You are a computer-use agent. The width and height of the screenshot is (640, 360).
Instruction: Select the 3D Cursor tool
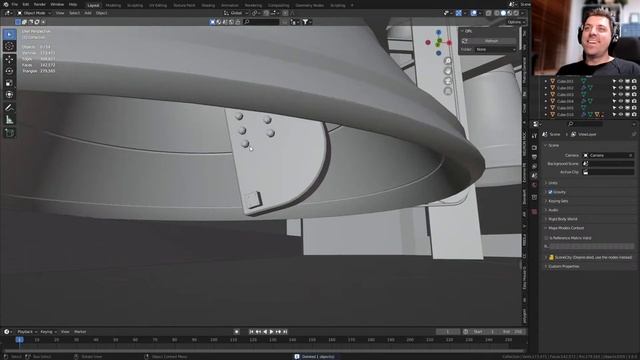point(9,46)
